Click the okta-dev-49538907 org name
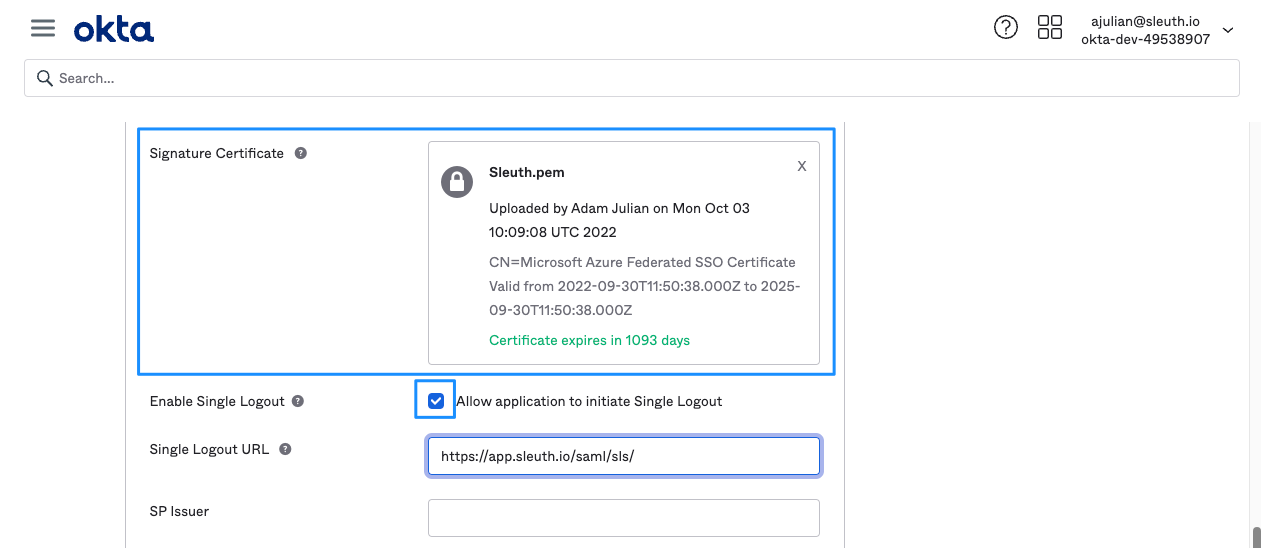Screen dimensions: 1261x548 [1145, 39]
